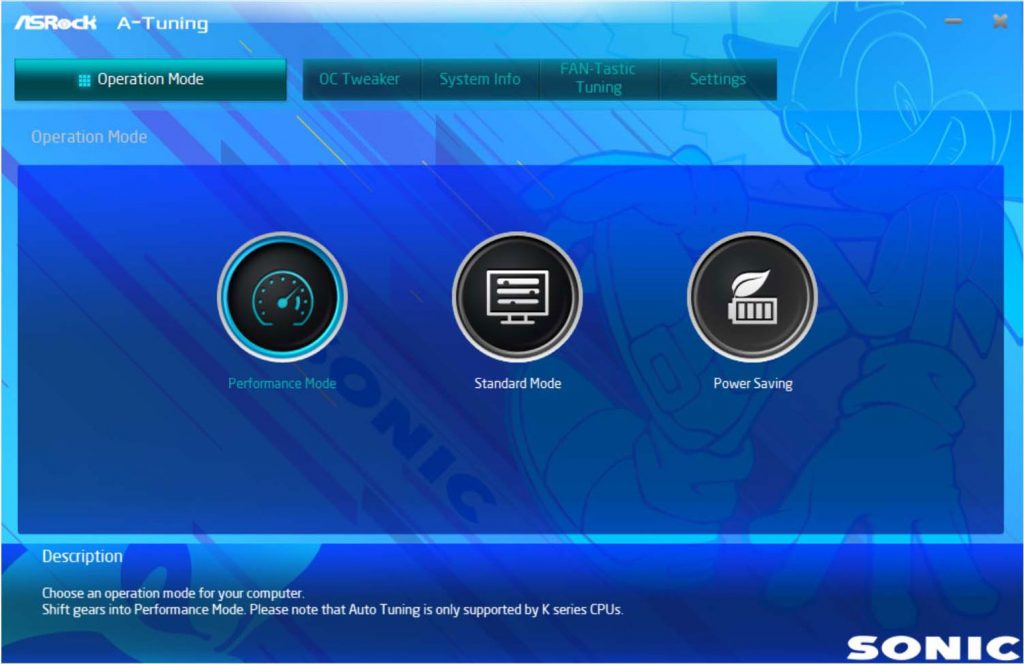Open the FAN-Tastic Tuning tab
Screen dimensions: 1024x664
pyautogui.click(x=598, y=79)
